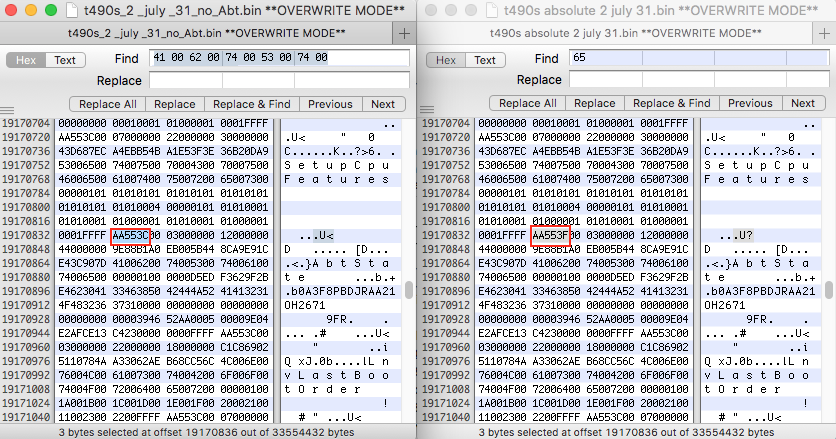Click Replace All in left window

[x=108, y=104]
